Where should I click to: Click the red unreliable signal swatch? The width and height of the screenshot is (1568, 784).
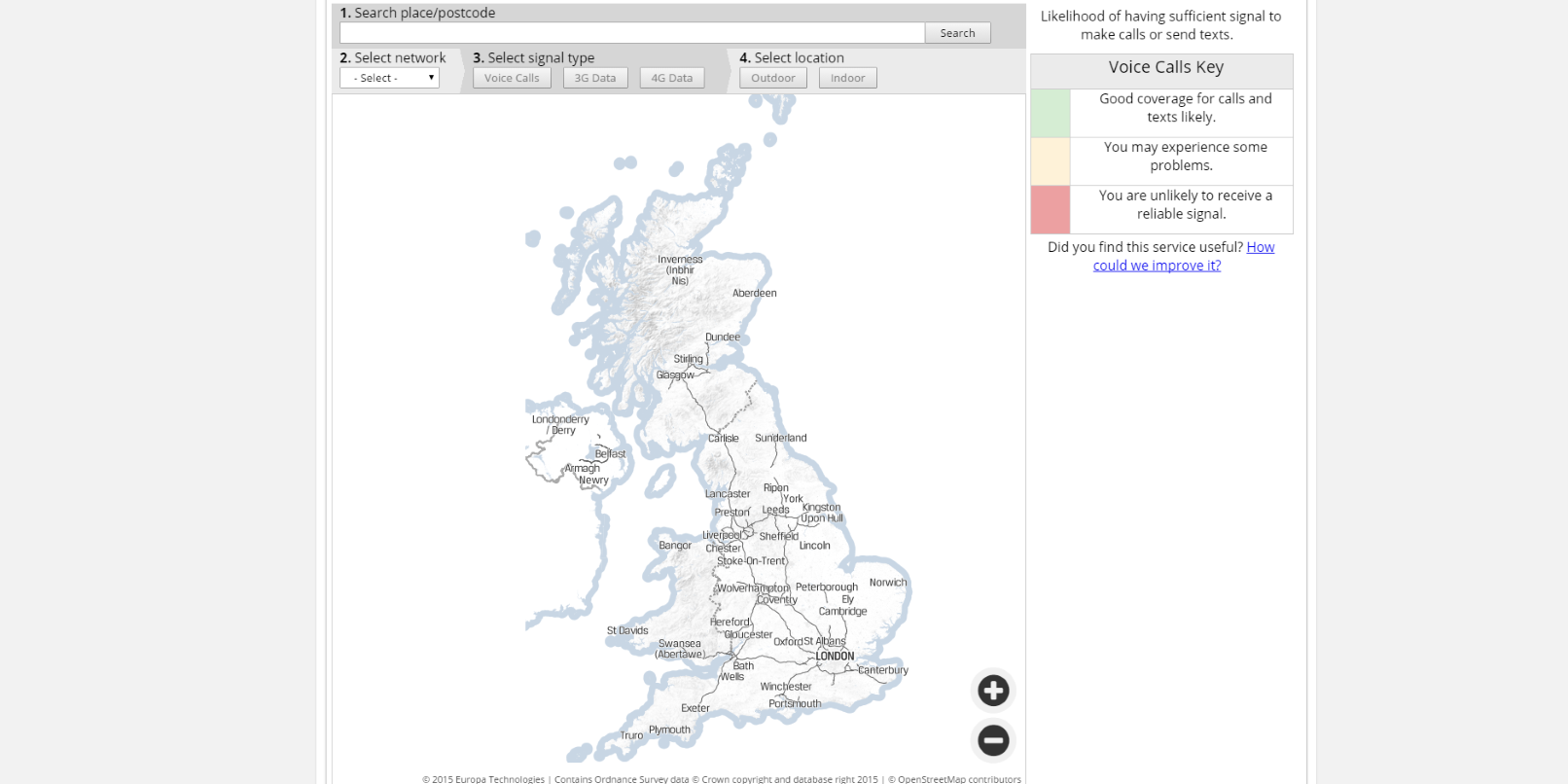[1051, 210]
